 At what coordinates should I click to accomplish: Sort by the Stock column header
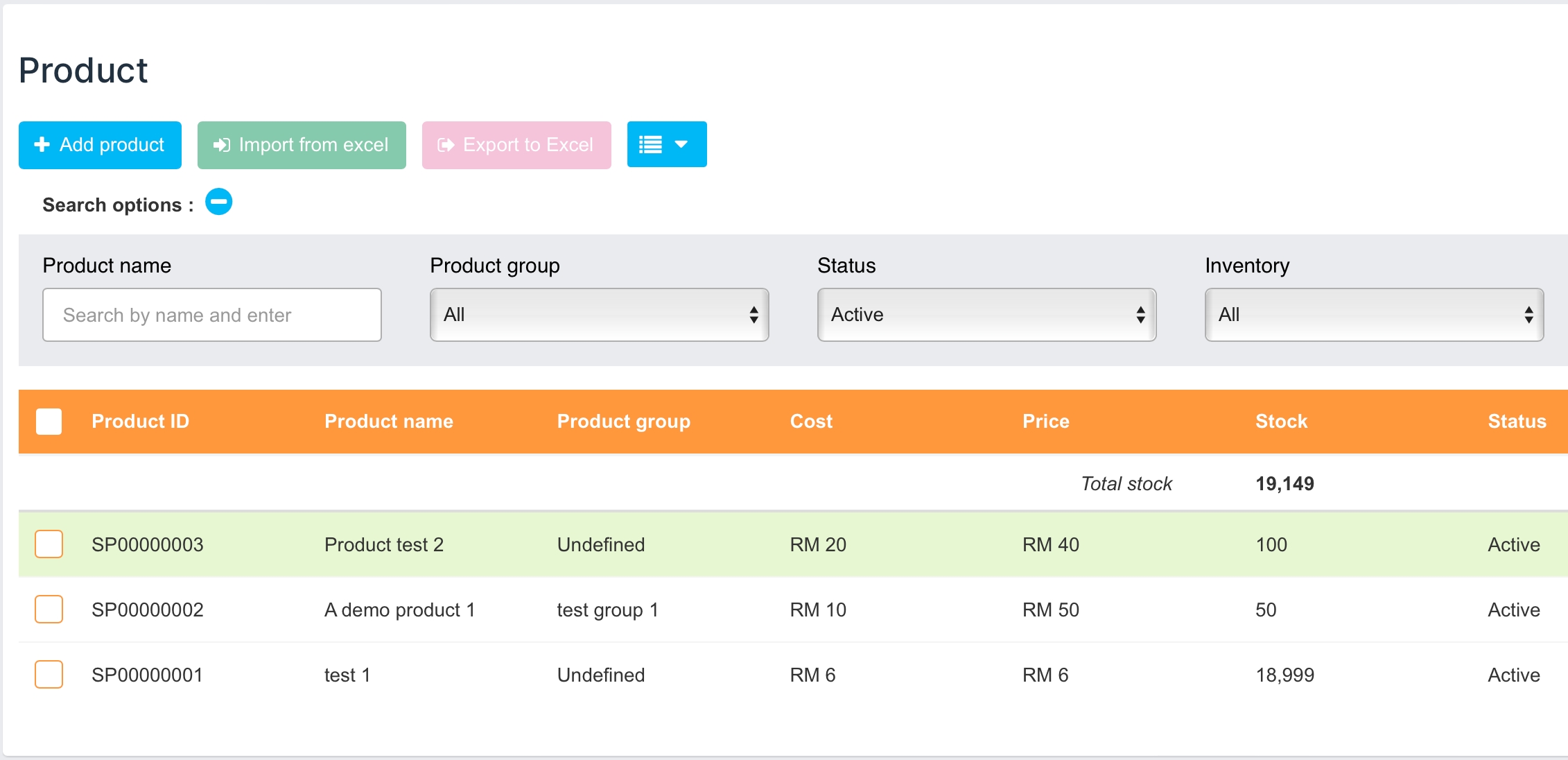pyautogui.click(x=1281, y=422)
